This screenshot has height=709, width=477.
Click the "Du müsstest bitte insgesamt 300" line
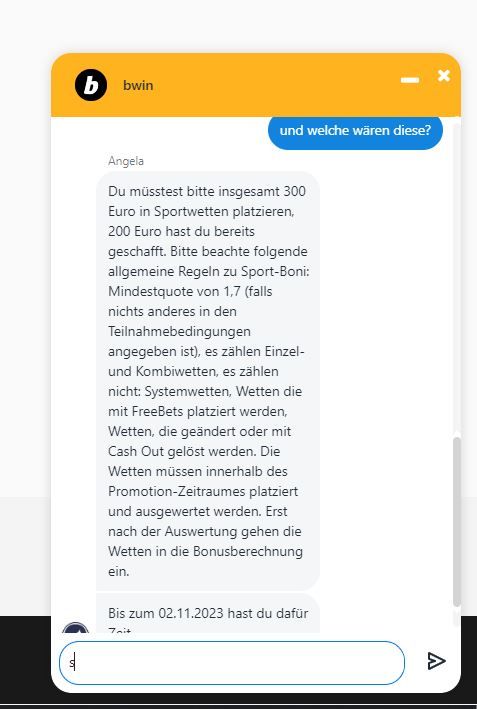207,191
